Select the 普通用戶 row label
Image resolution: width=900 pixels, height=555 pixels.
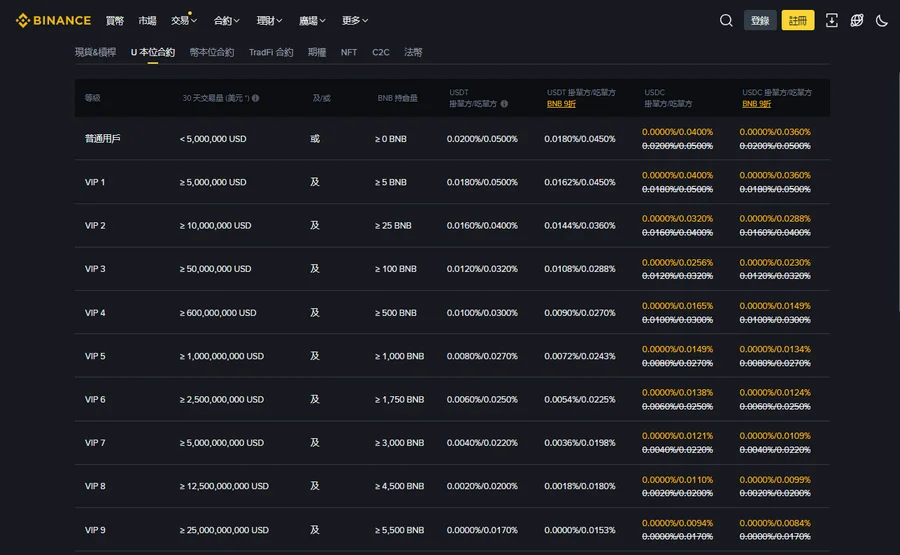(103, 139)
